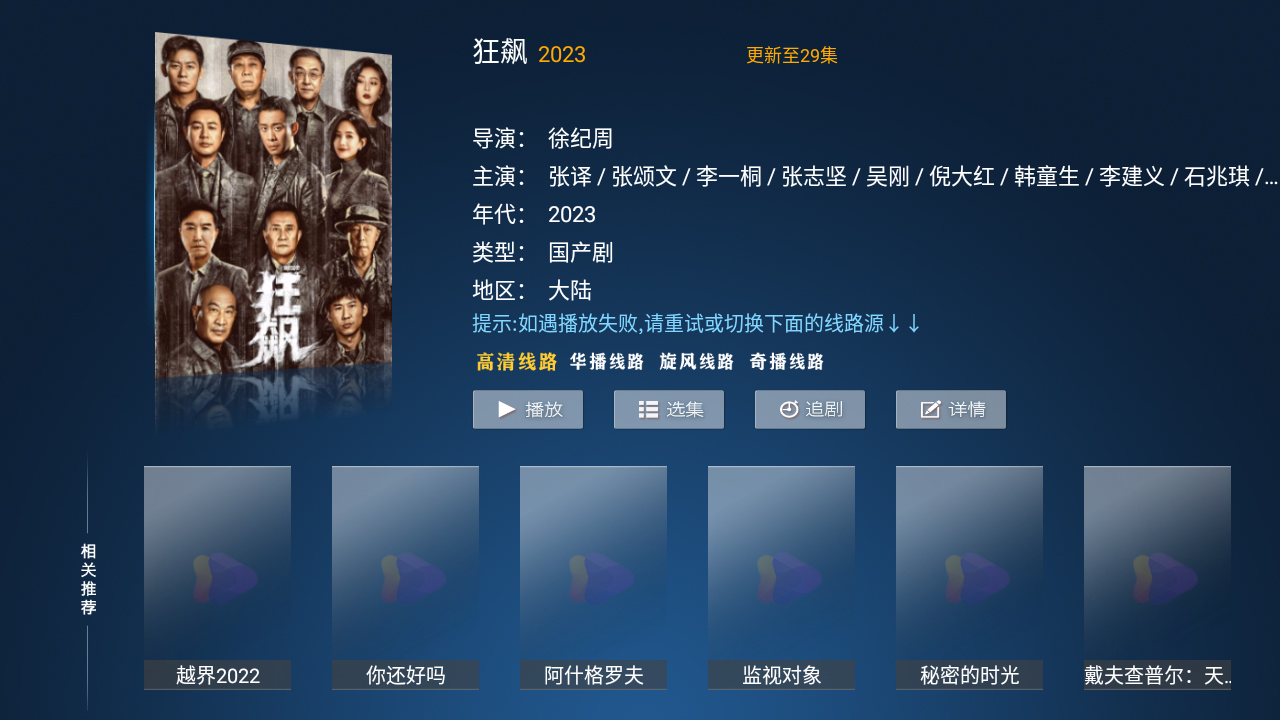Follow the series with 追剧
Viewport: 1280px width, 720px height.
(810, 410)
